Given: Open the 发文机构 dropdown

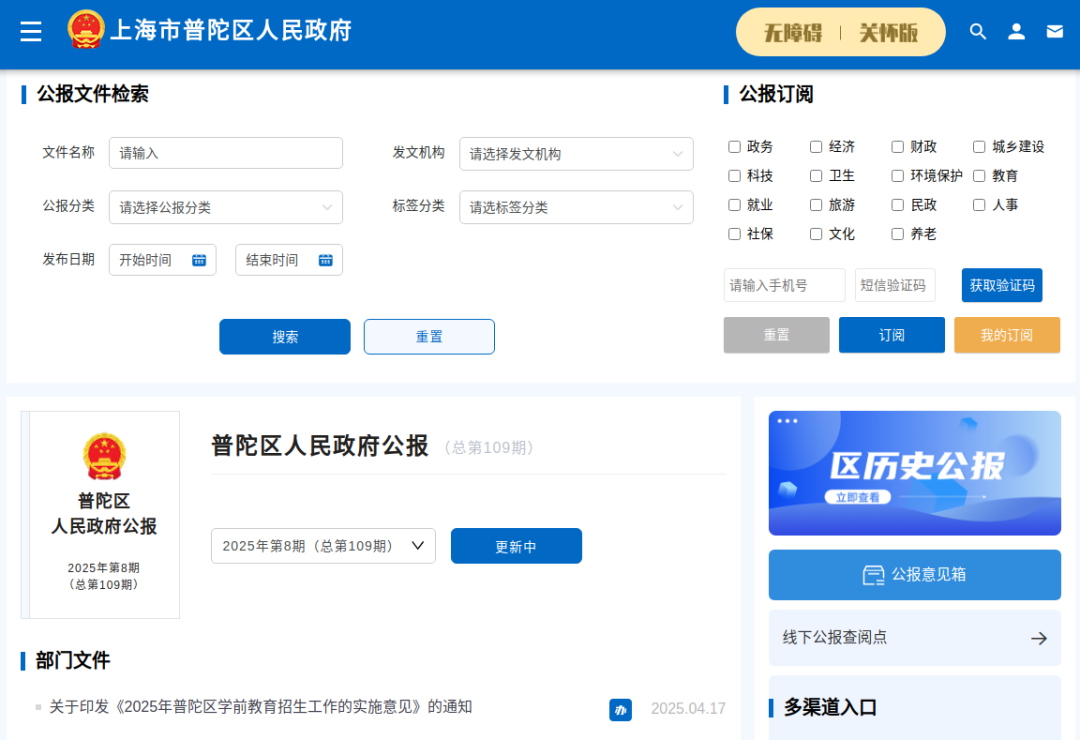Looking at the screenshot, I should [576, 154].
